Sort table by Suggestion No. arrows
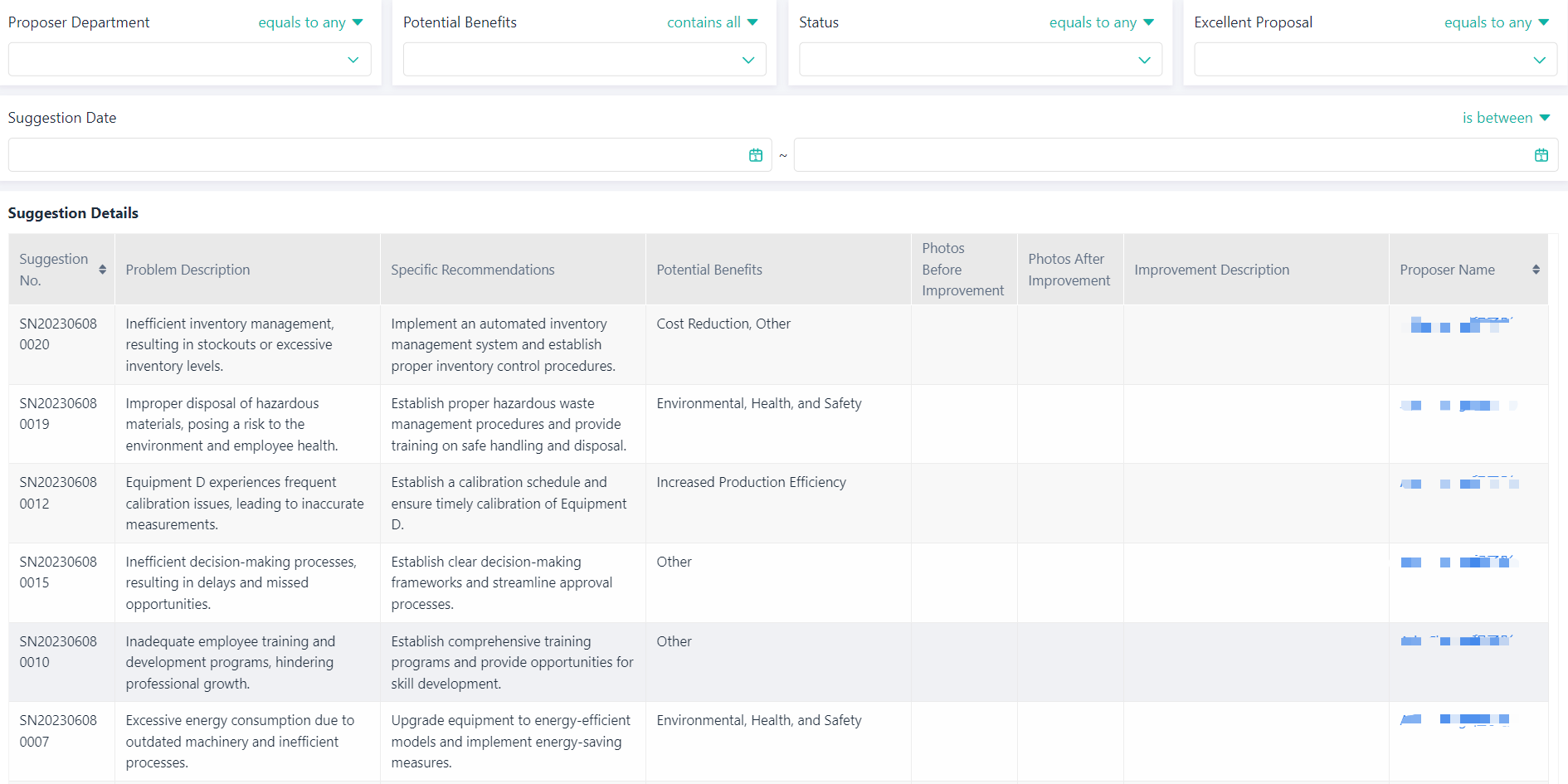This screenshot has height=784, width=1568. (x=102, y=270)
